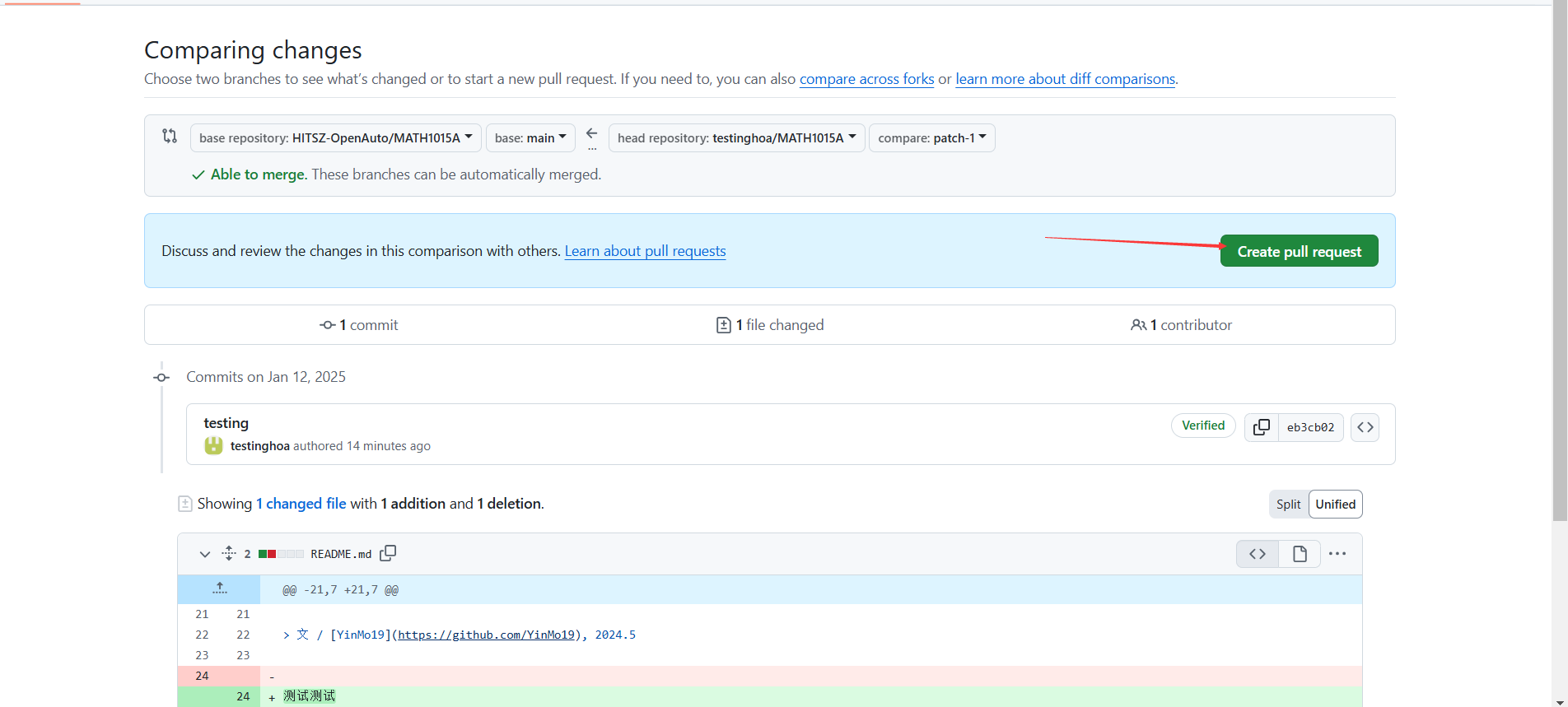The image size is (1568, 707).
Task: Select the 1 file changed tab
Action: point(770,325)
